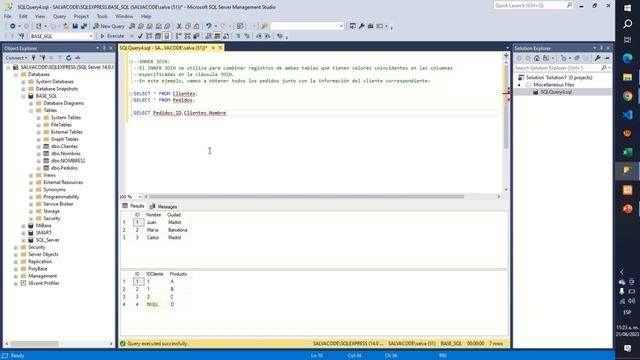Click the Execute button
The width and height of the screenshot is (640, 360).
click(x=112, y=36)
